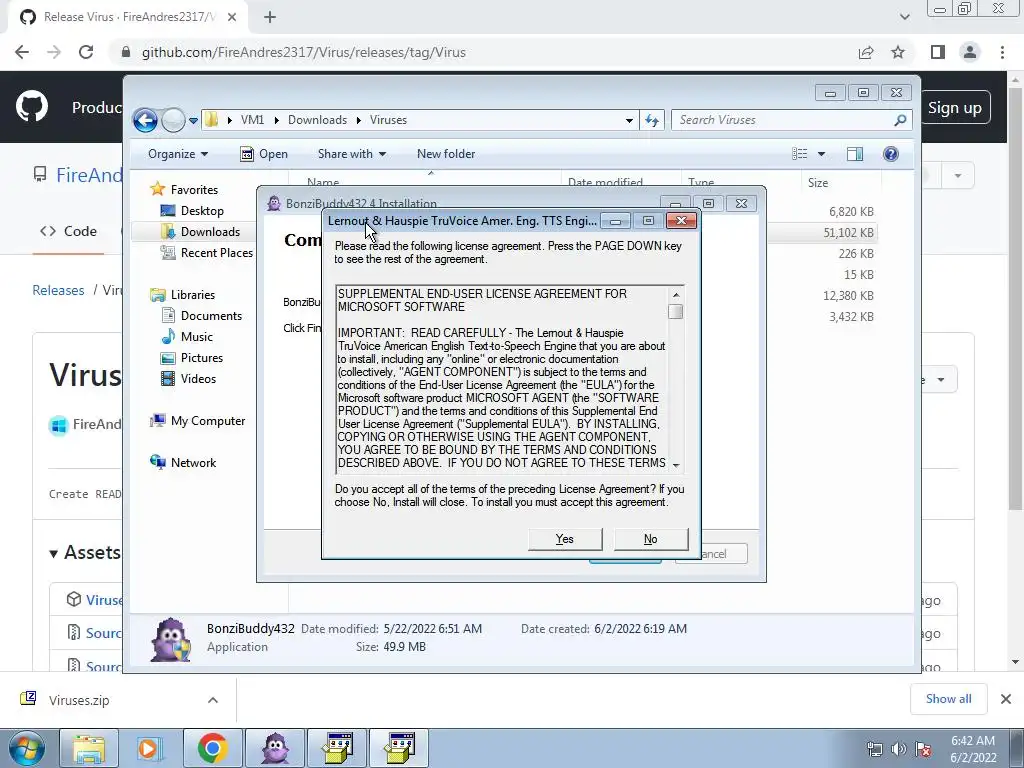Open Chrome three-dot menu
Image resolution: width=1024 pixels, height=768 pixels.
[x=1002, y=52]
